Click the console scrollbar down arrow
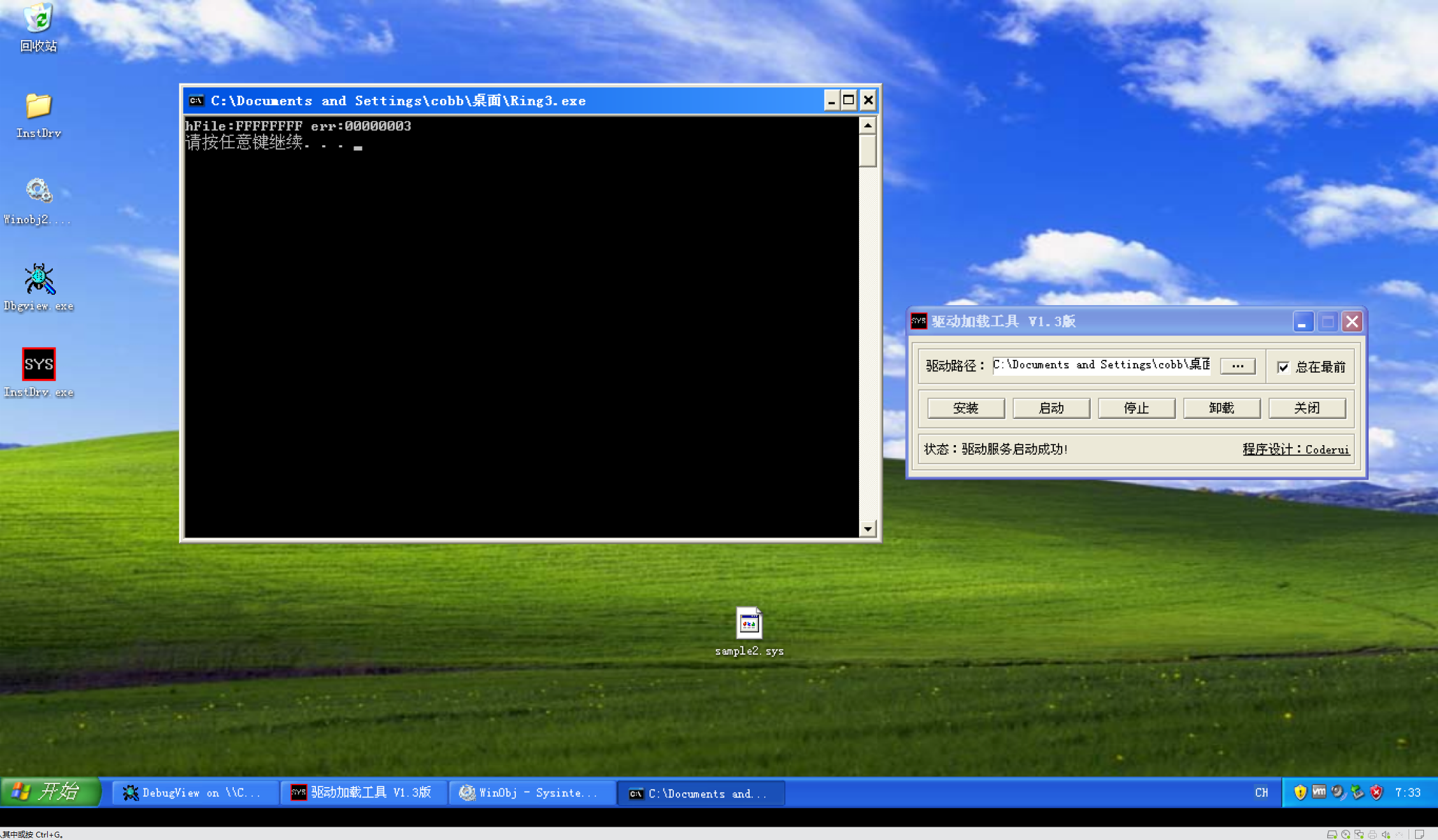 coord(869,529)
